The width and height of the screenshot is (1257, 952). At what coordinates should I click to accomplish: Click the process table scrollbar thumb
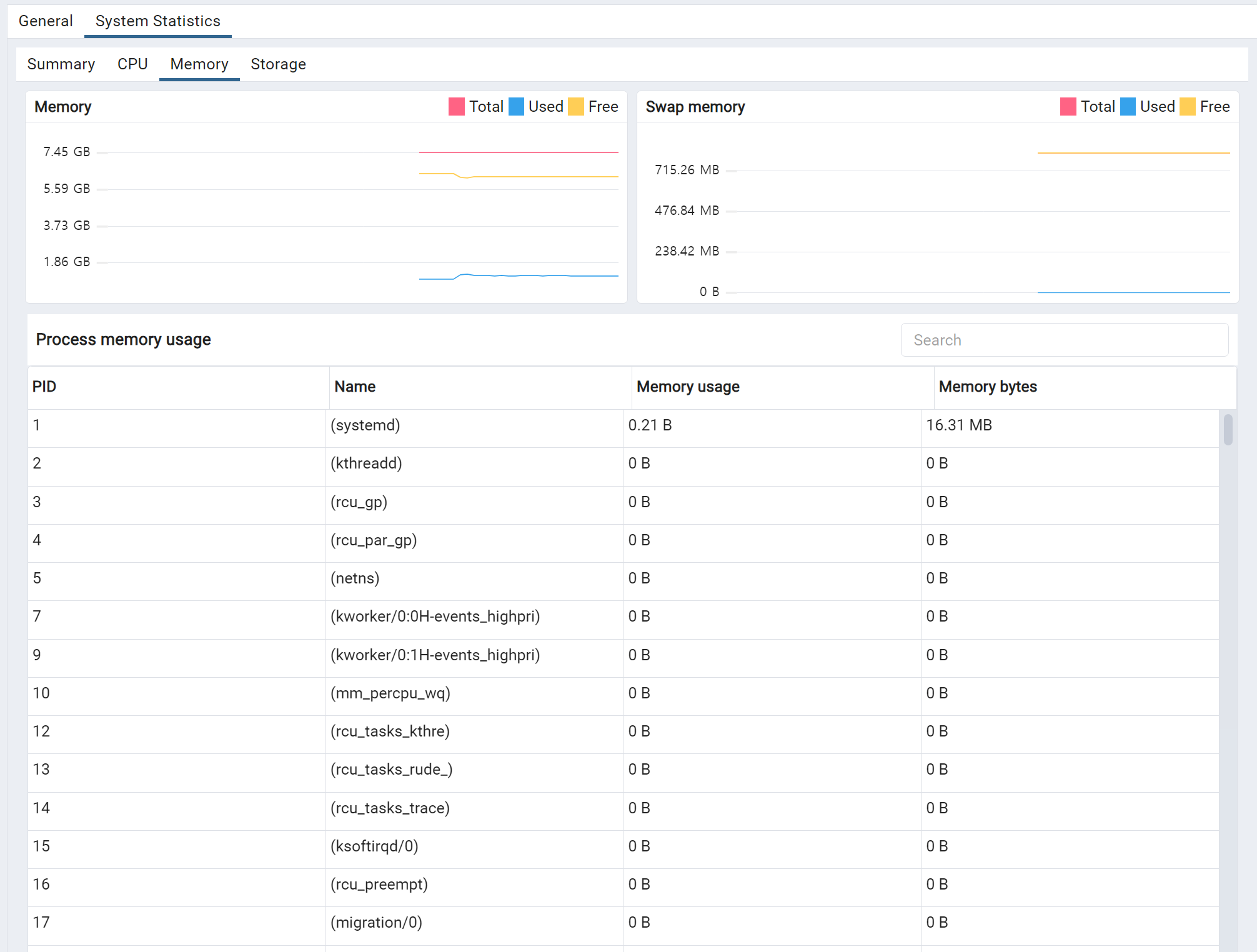tap(1228, 429)
